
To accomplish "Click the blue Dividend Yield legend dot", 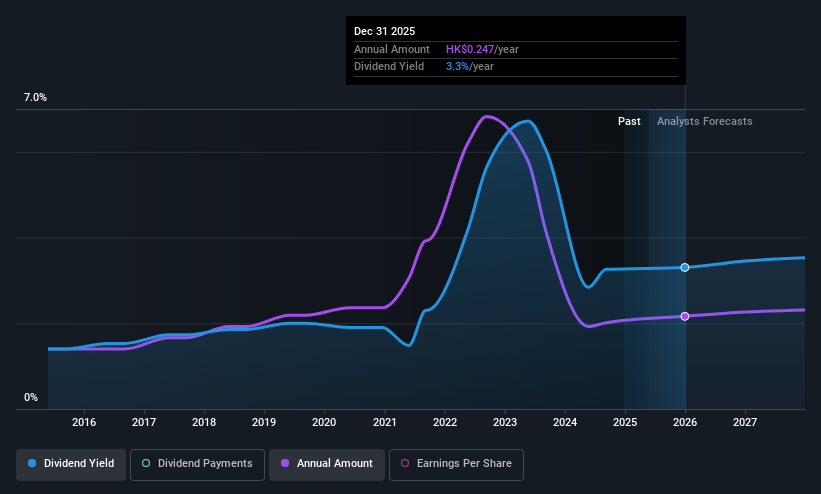I will coord(32,464).
